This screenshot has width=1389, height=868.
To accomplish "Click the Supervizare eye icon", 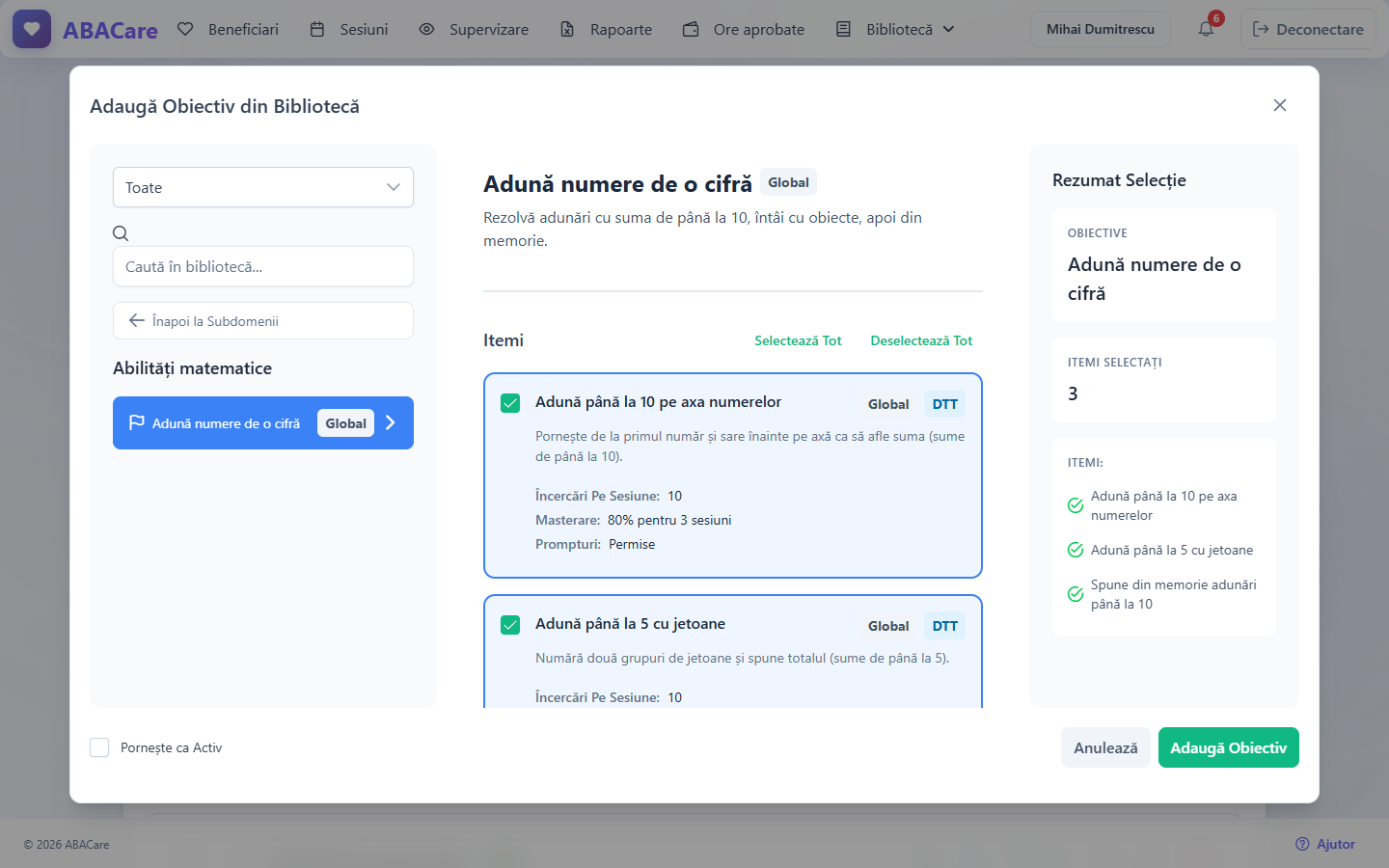I will pos(426,29).
